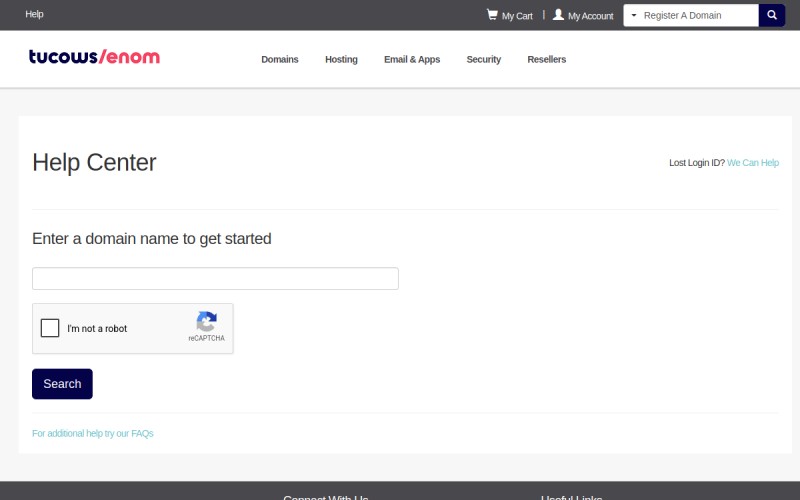Click the We Can Help link
This screenshot has height=500, width=800.
pyautogui.click(x=753, y=163)
